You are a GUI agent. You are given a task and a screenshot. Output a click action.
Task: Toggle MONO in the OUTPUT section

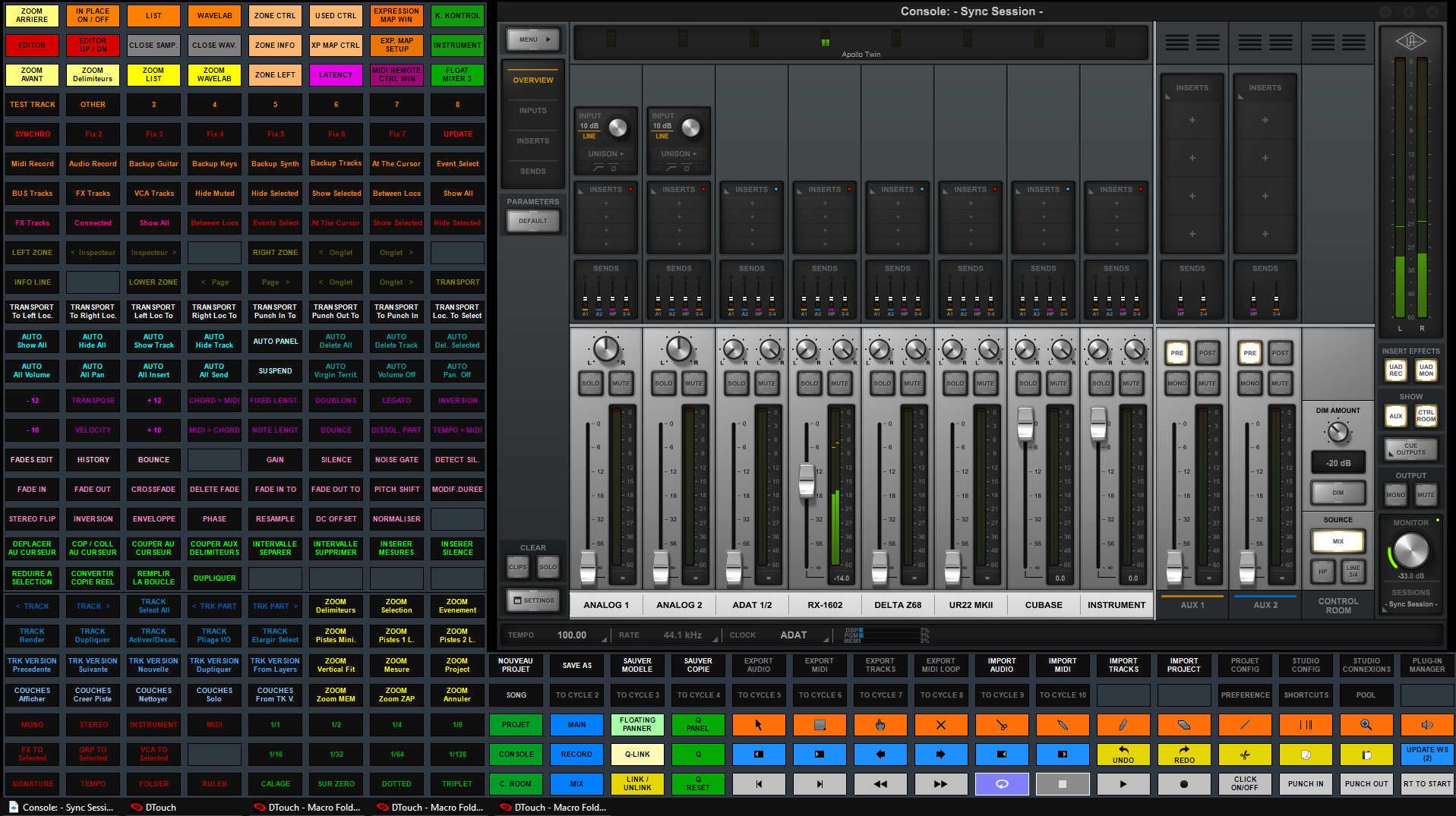(1396, 495)
